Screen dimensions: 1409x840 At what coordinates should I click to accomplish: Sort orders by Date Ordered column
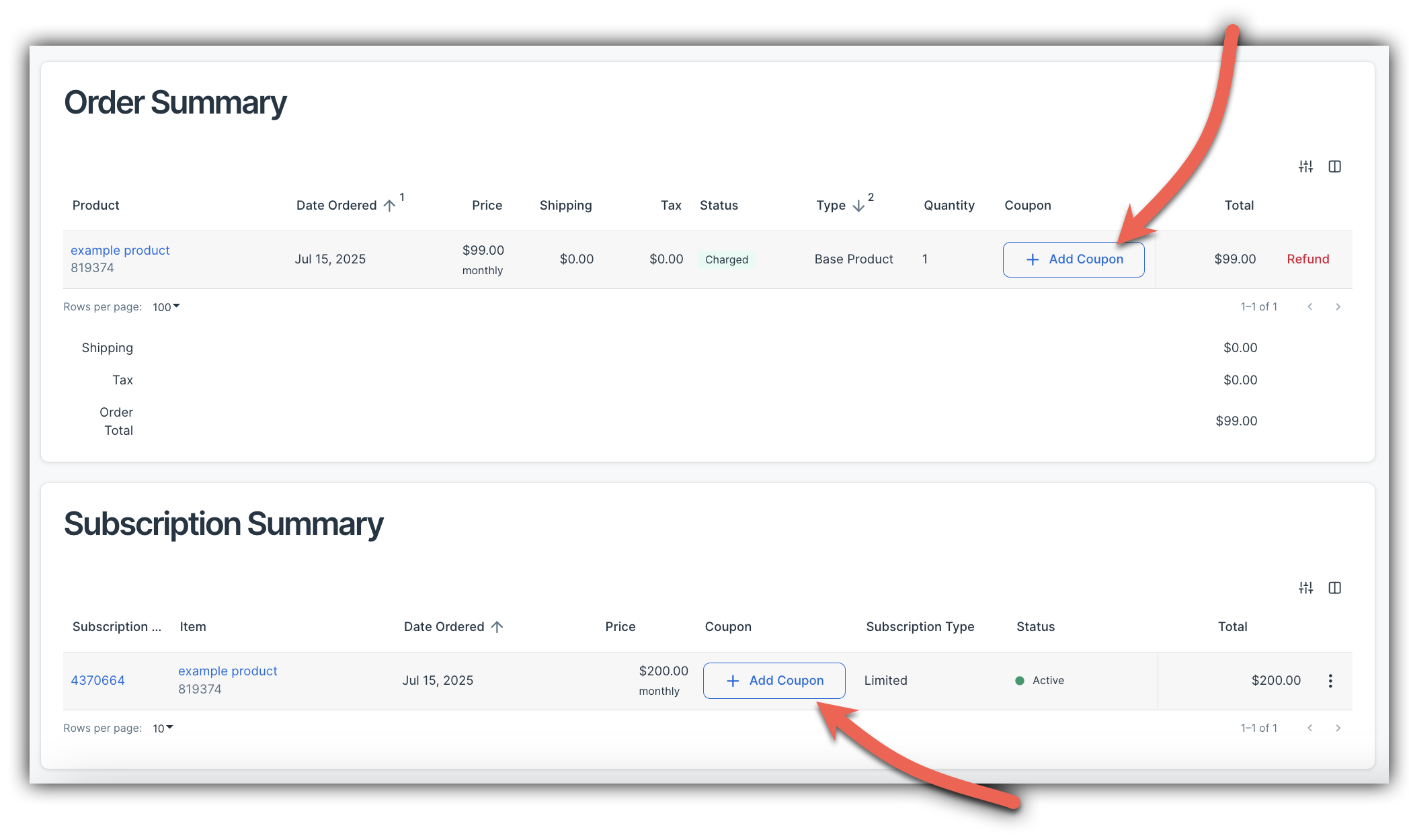(337, 206)
